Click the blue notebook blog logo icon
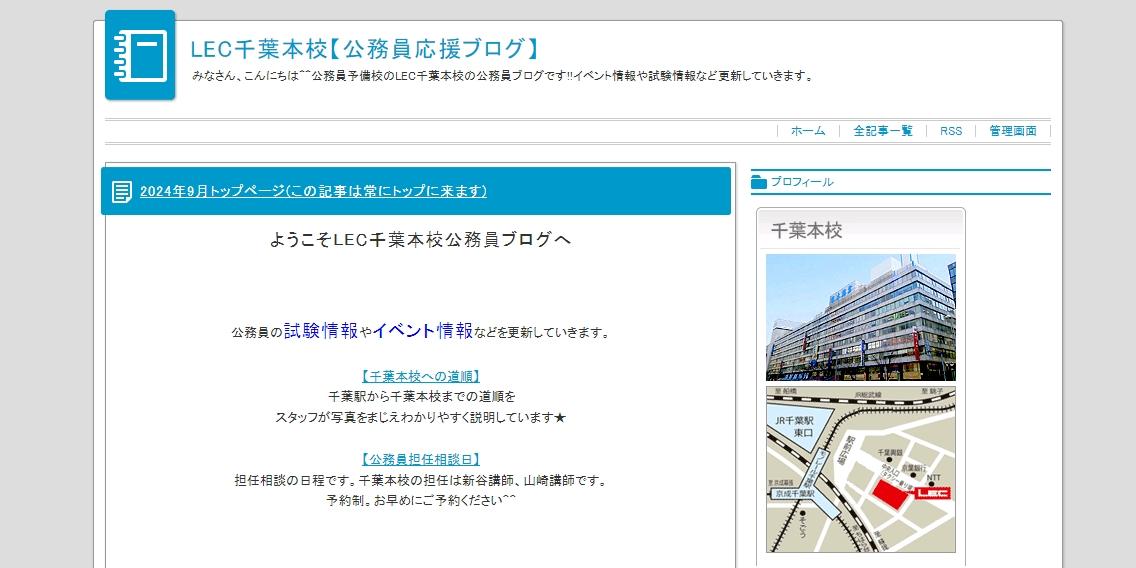Viewport: 1136px width, 568px height. point(141,55)
